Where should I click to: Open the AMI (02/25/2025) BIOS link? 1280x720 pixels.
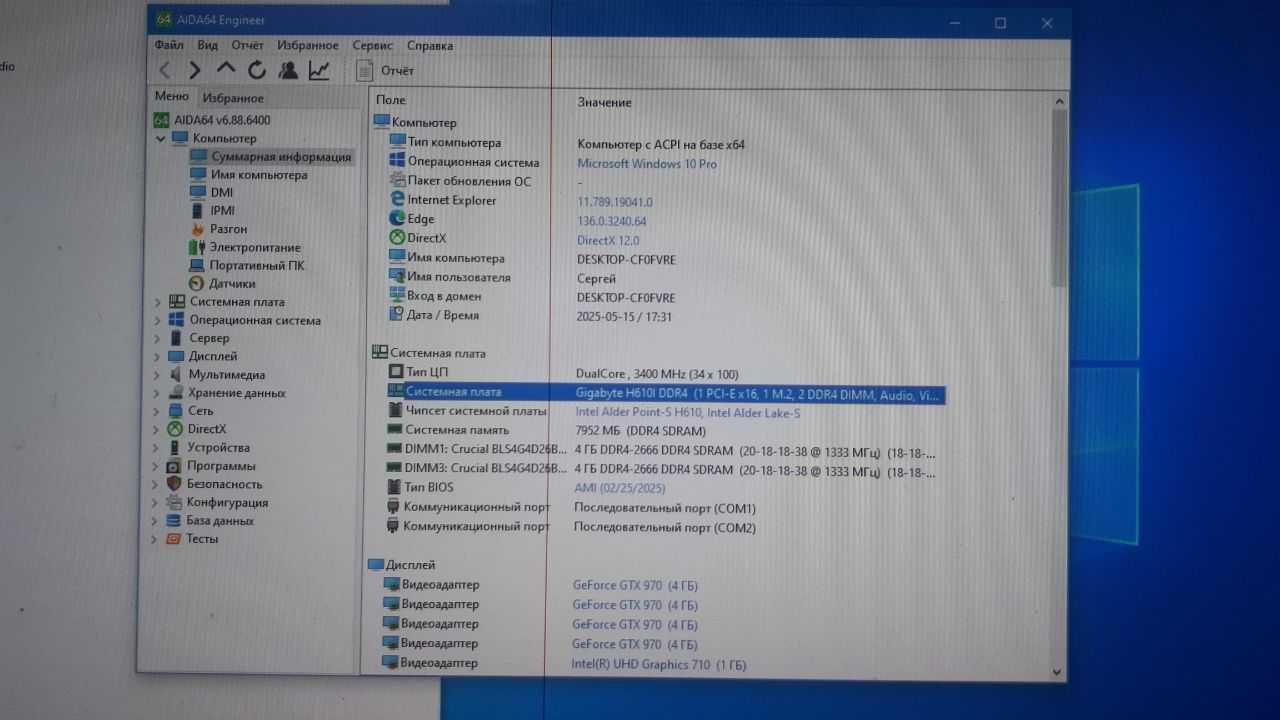coord(619,488)
